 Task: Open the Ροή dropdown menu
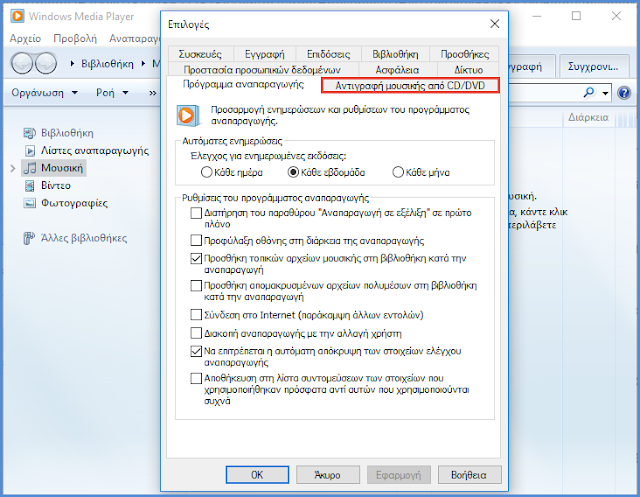112,93
